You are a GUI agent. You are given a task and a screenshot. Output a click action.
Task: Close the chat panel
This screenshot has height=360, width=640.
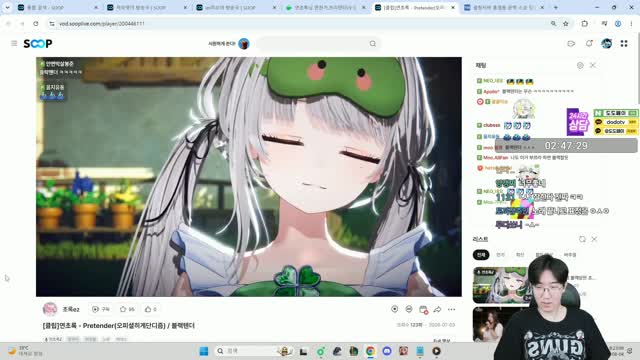593,65
